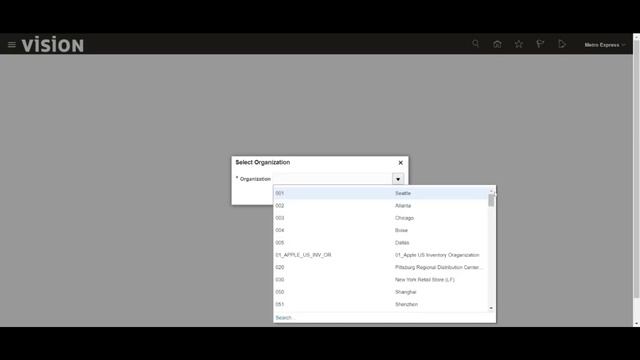This screenshot has width=640, height=360.
Task: Select organization 004 Boise
Action: click(381, 230)
